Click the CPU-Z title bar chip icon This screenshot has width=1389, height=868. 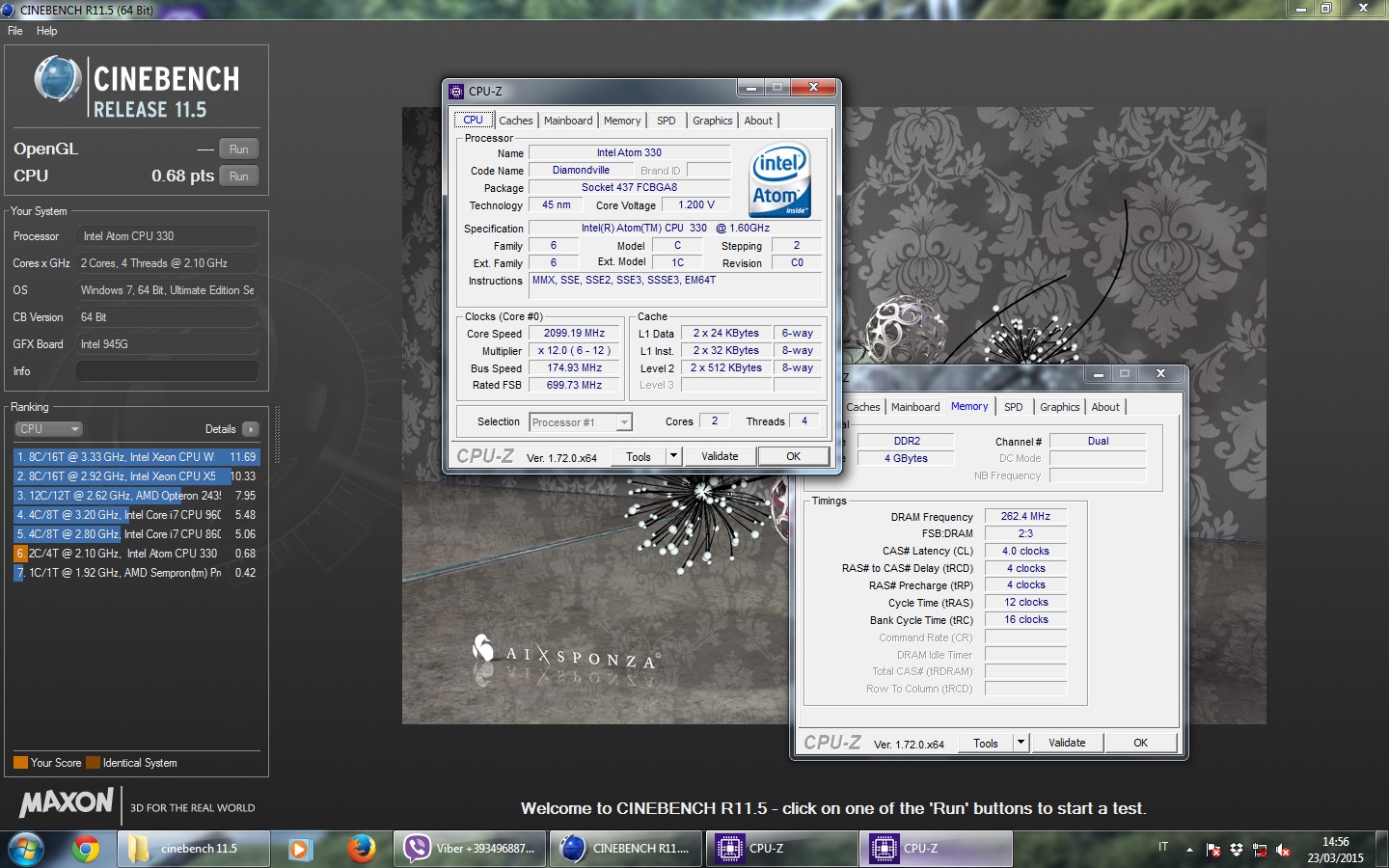point(457,92)
